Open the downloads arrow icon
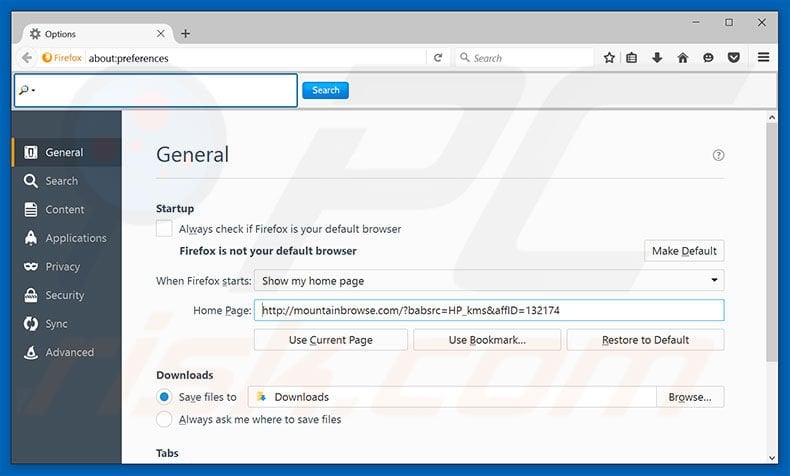 pos(657,58)
